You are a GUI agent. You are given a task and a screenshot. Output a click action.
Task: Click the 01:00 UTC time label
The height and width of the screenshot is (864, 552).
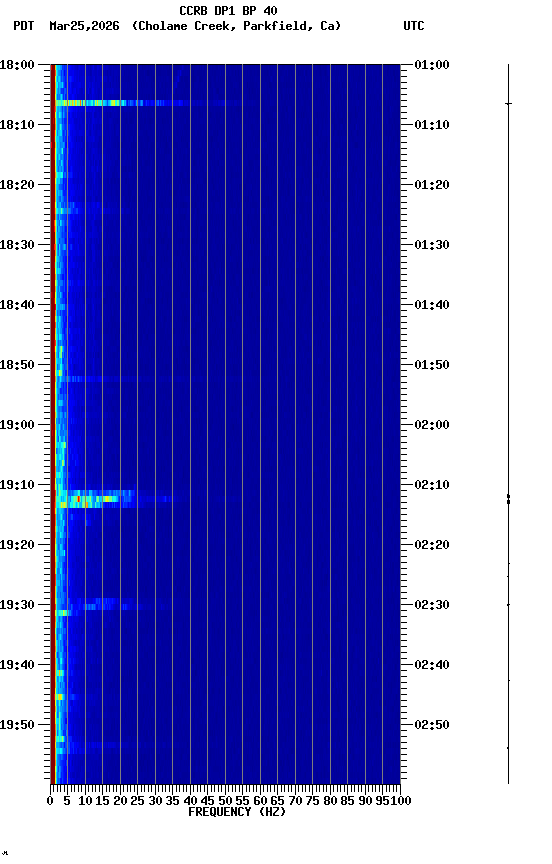pos(432,65)
